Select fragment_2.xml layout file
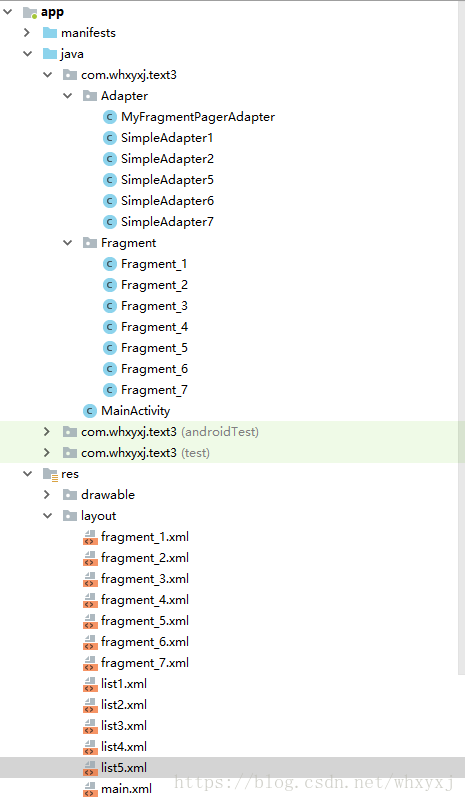The image size is (465, 802). point(145,558)
